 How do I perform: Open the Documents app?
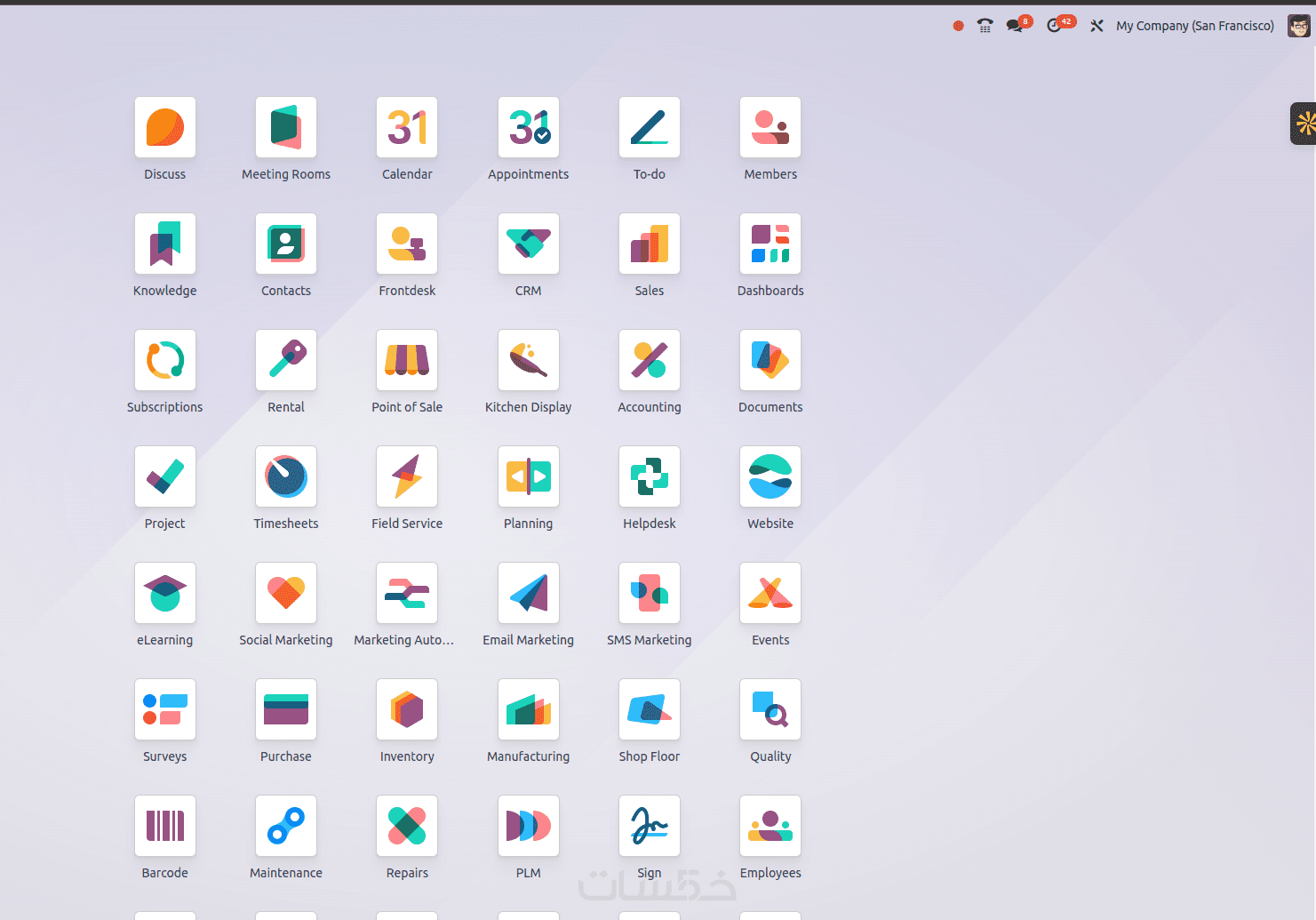770,360
